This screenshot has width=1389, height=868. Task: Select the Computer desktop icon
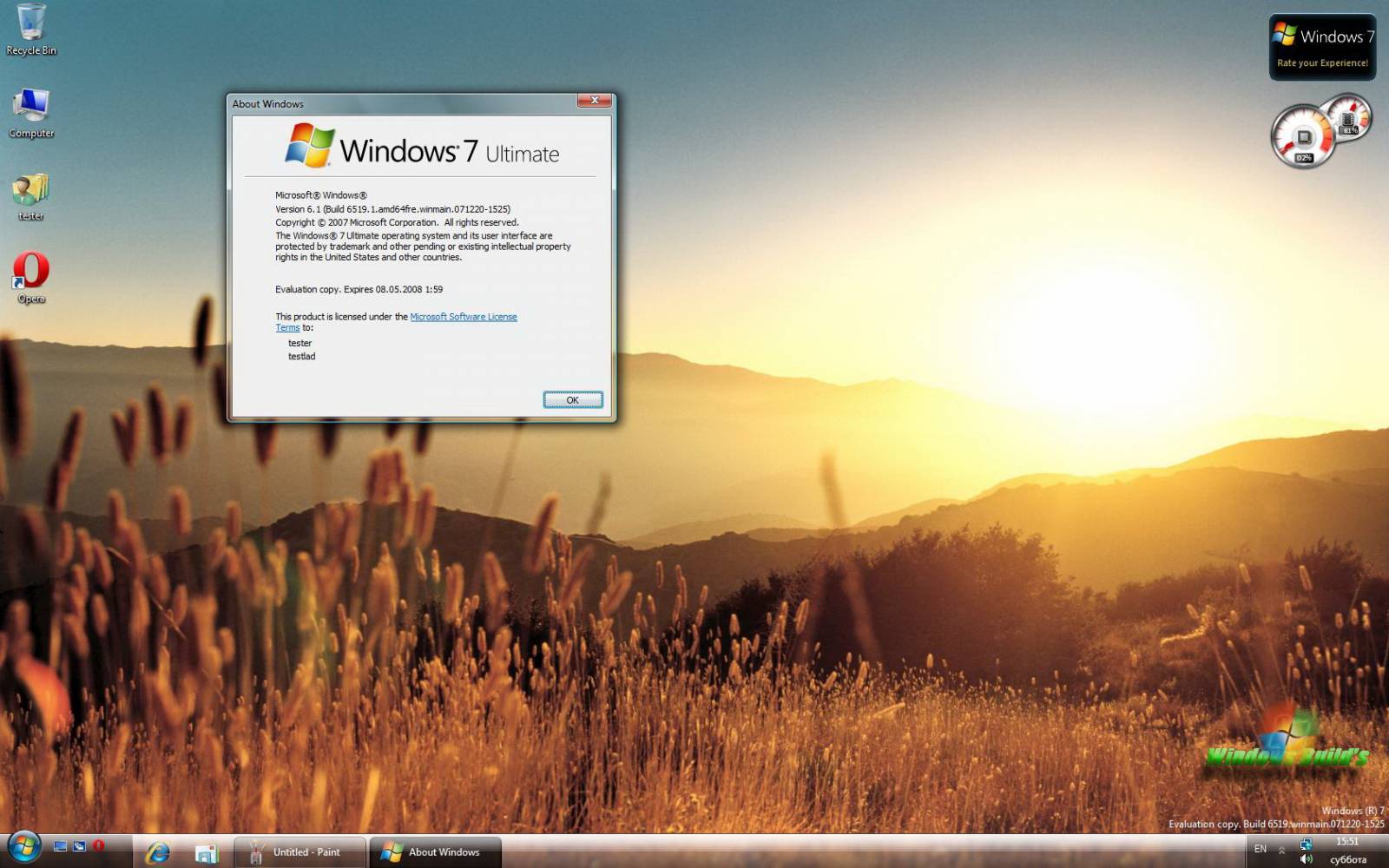(31, 113)
